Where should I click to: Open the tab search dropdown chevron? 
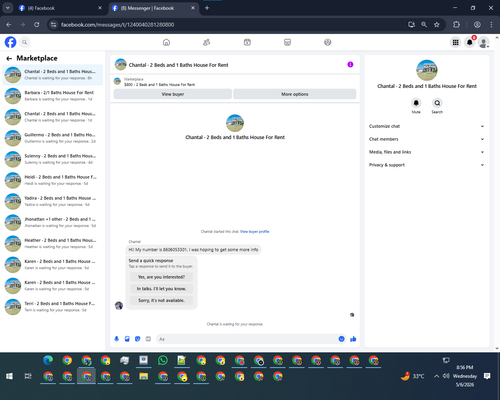click(7, 8)
